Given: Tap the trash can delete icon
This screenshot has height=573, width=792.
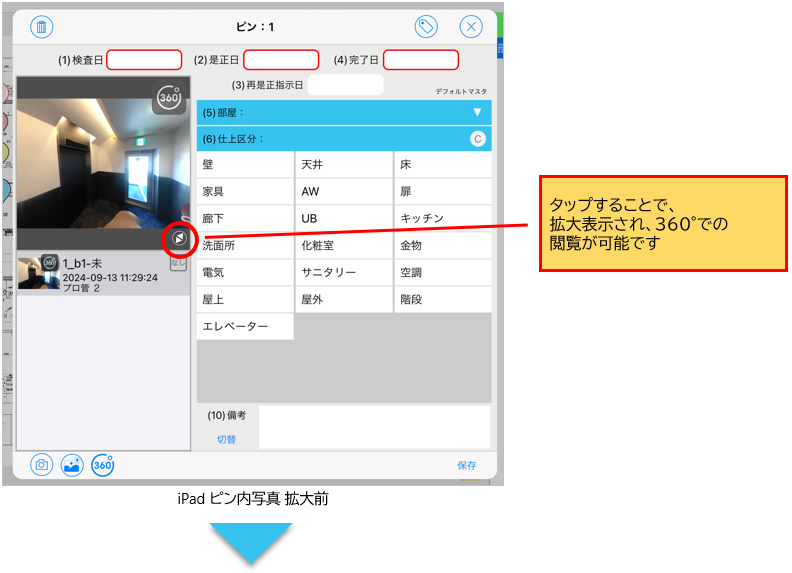Looking at the screenshot, I should pos(42,28).
